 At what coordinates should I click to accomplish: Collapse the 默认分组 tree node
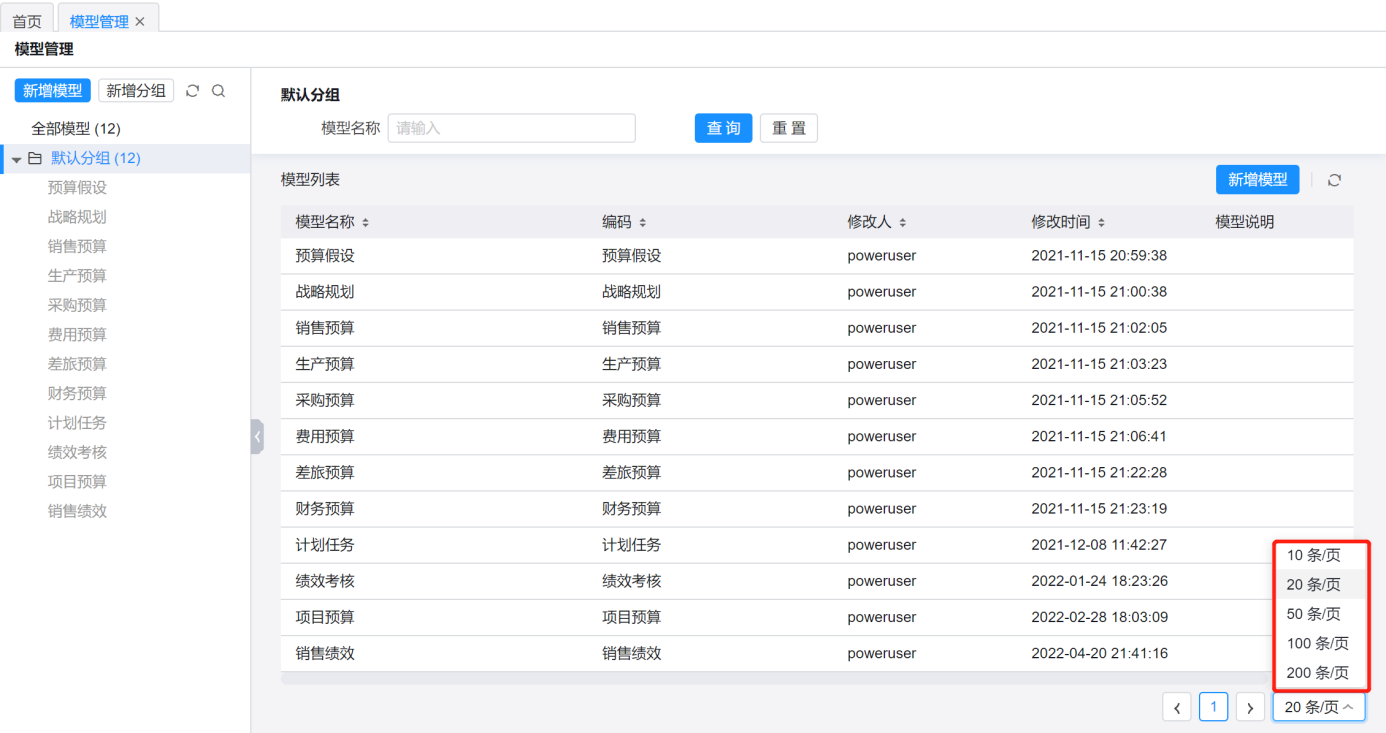pos(16,159)
